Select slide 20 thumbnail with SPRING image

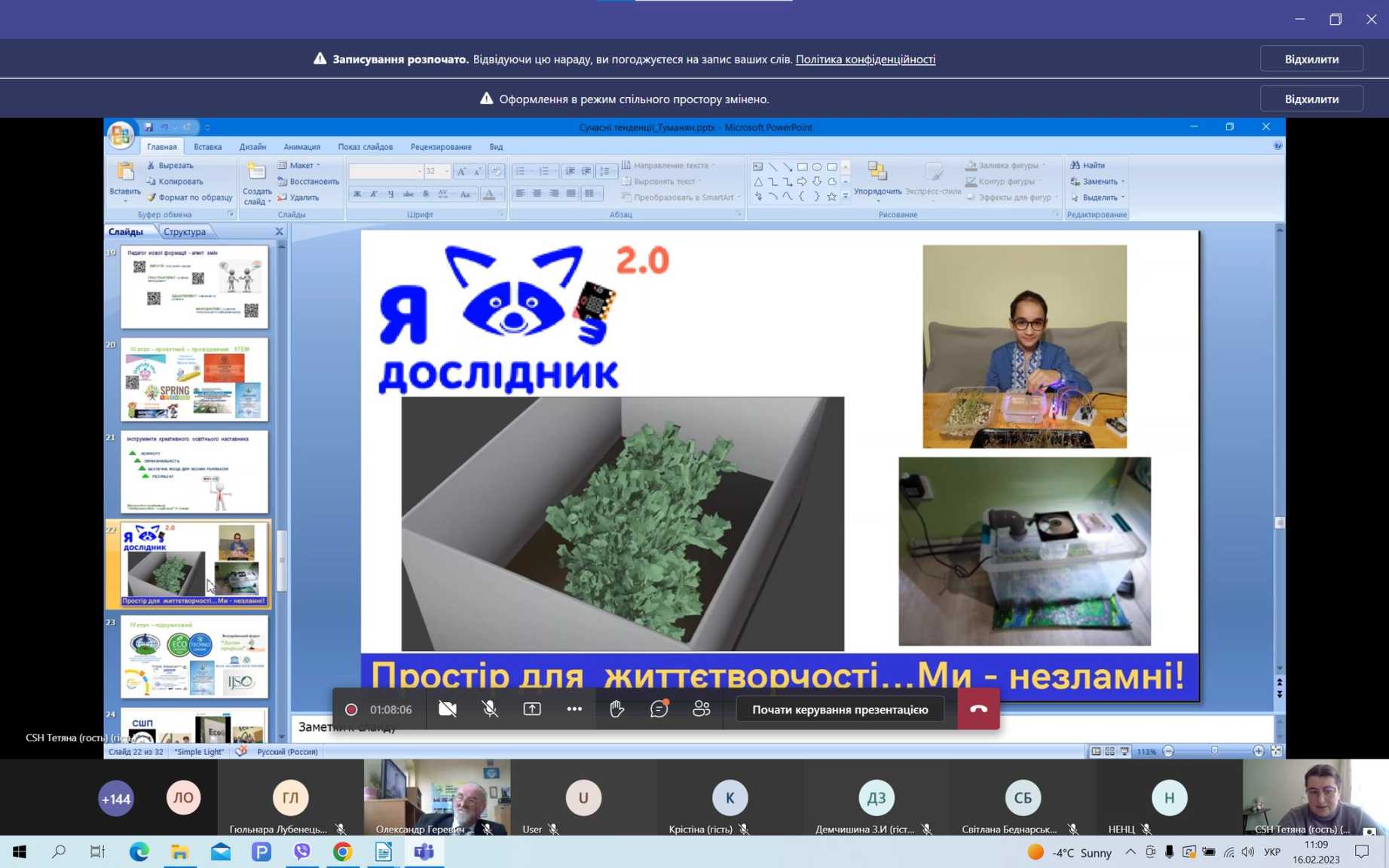(194, 379)
